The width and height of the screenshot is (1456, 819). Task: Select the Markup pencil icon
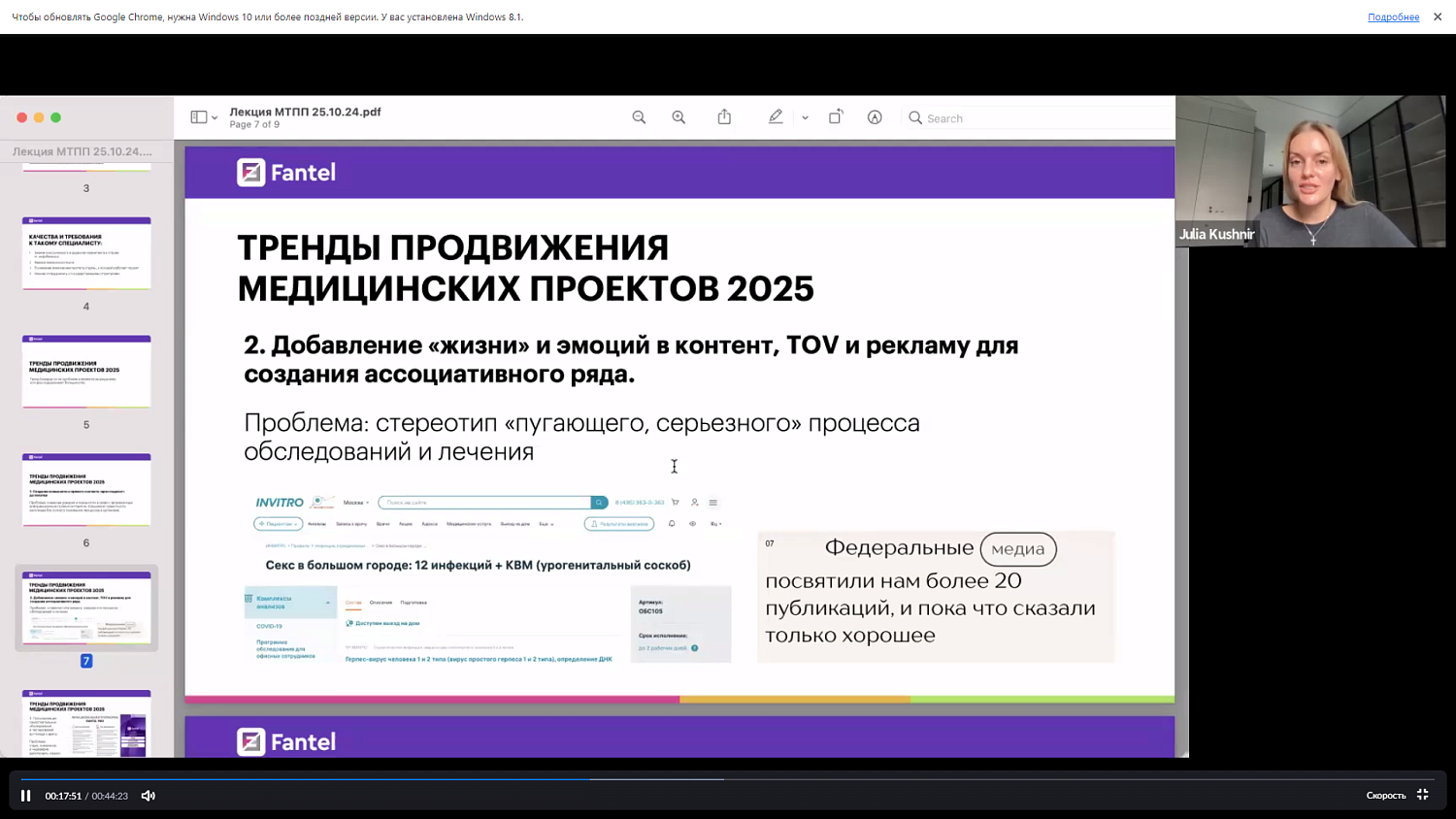pyautogui.click(x=775, y=116)
